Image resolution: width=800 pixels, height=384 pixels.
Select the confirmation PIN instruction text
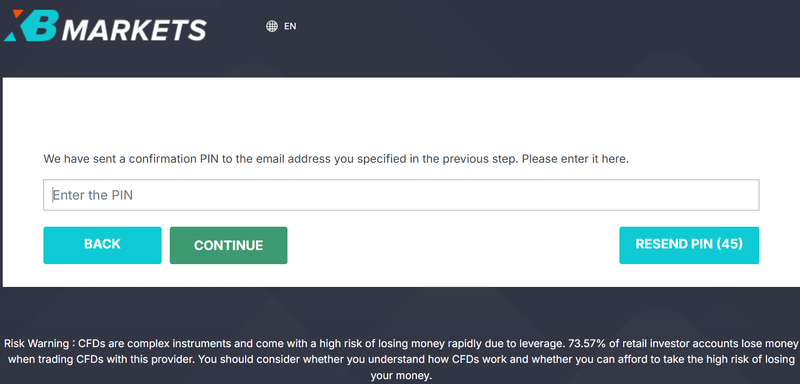point(336,159)
